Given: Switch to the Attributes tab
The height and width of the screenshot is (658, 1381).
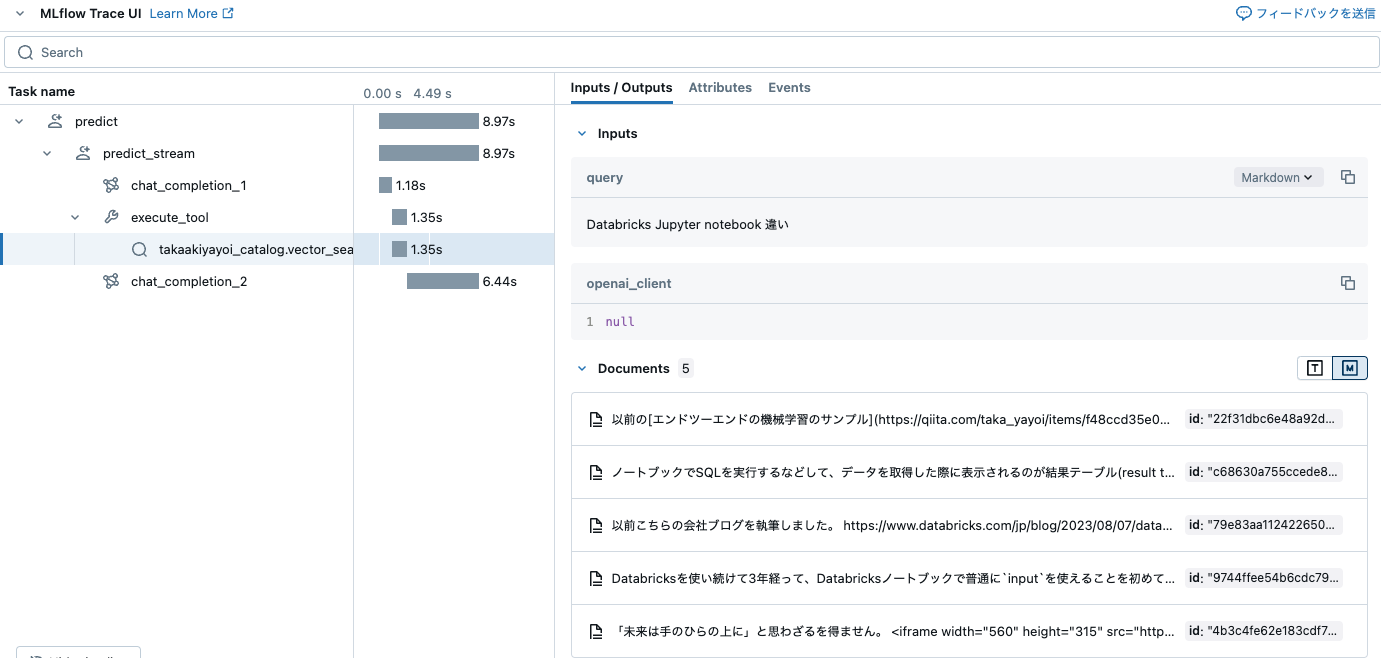Looking at the screenshot, I should pyautogui.click(x=720, y=87).
